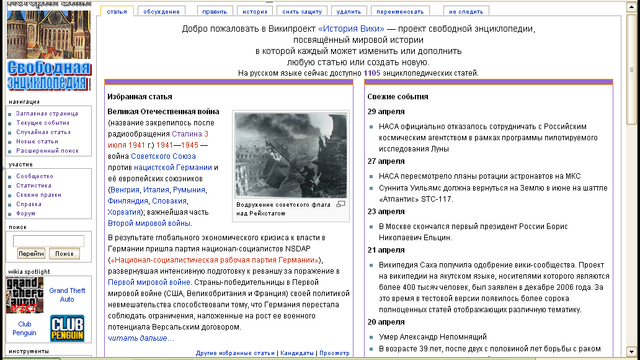Screen dimensions: 640x360
Task: Open the статья tab
Action: pyautogui.click(x=117, y=11)
